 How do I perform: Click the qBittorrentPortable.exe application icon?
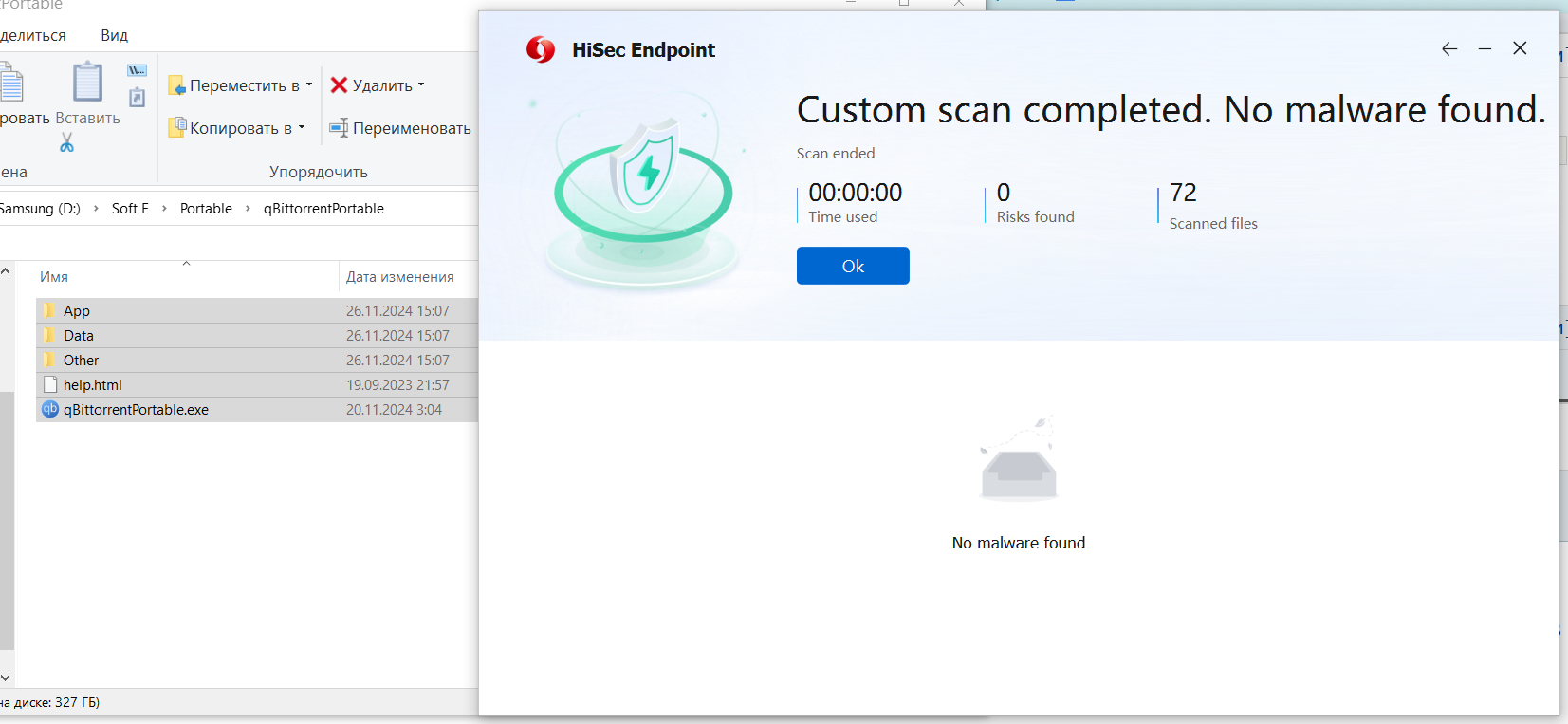tap(50, 409)
